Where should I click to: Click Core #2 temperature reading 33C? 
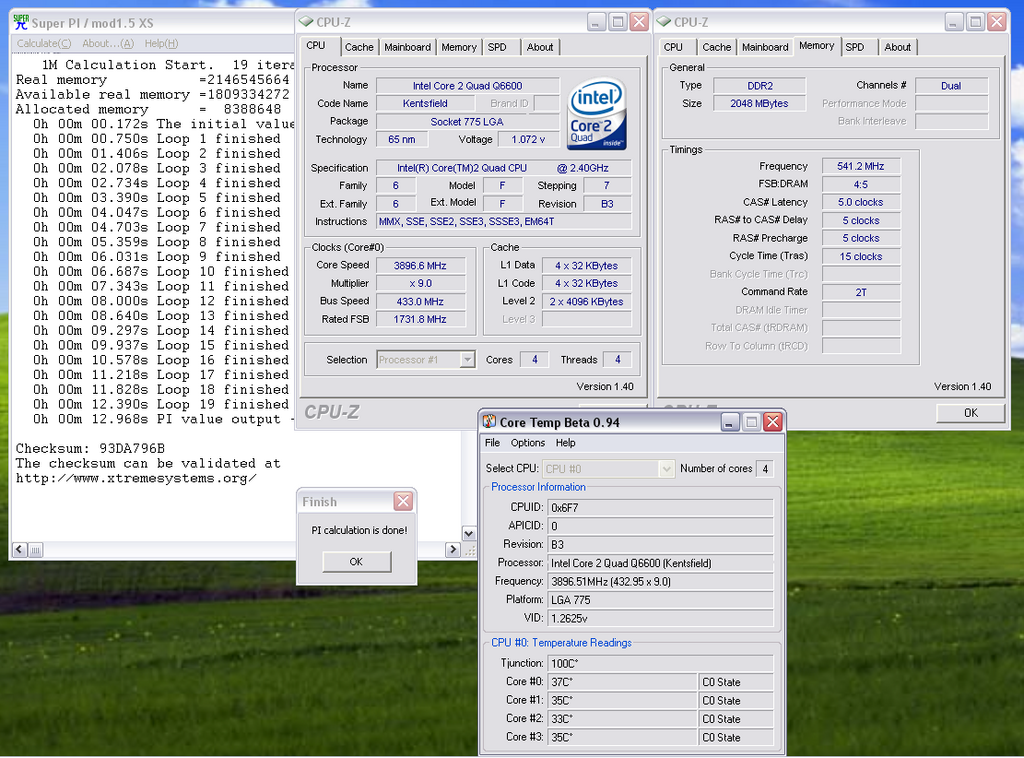622,719
